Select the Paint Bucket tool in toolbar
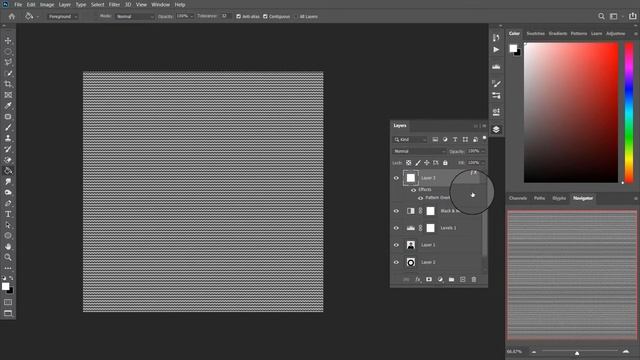Viewport: 640px width, 360px height. point(8,171)
